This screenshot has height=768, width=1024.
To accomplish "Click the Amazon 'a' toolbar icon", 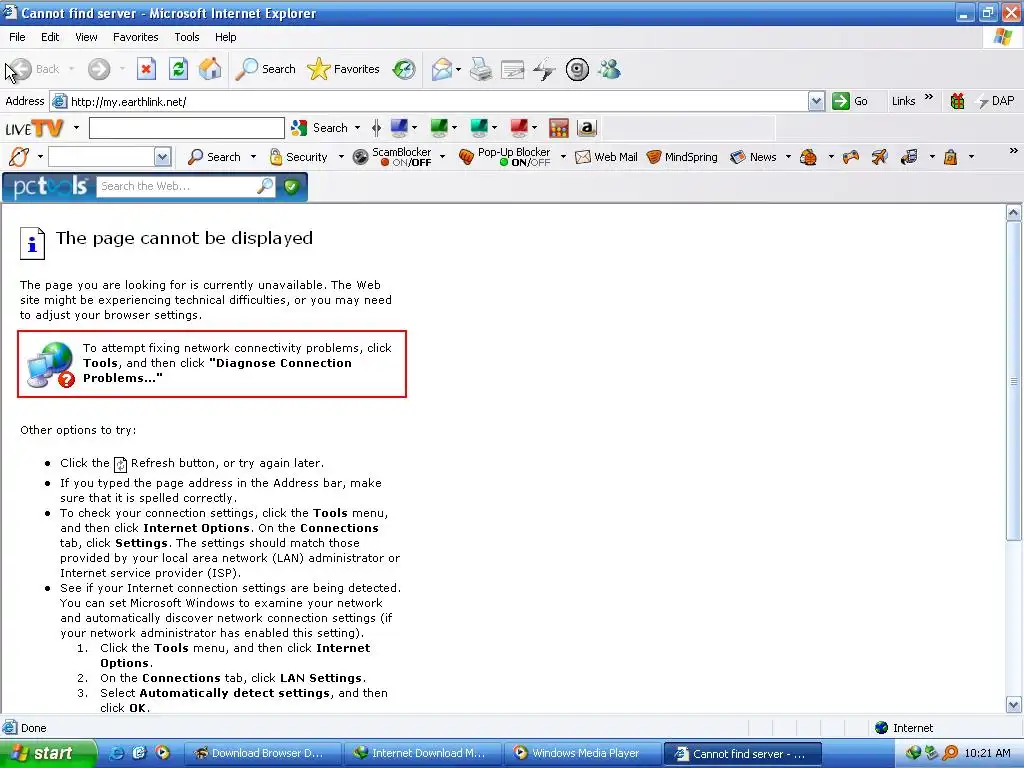I will (x=587, y=128).
